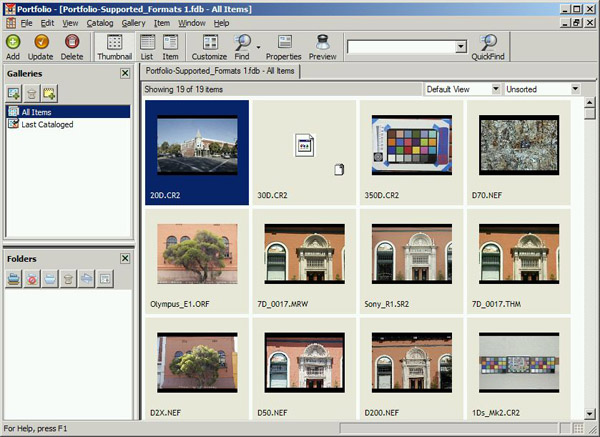Select the D70.NEF thumbnail
Image resolution: width=600 pixels, height=437 pixels.
click(x=519, y=153)
